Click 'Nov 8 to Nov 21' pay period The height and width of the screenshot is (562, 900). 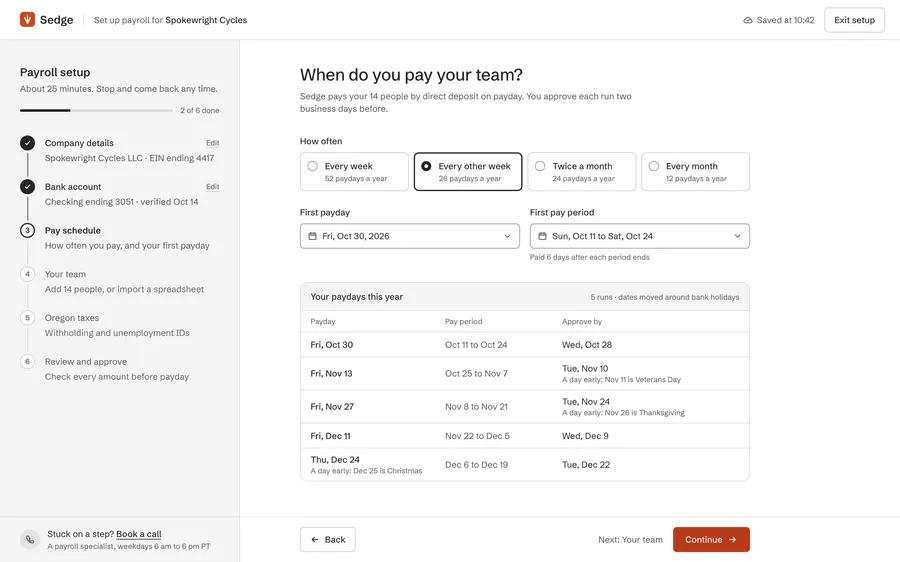[x=476, y=406]
